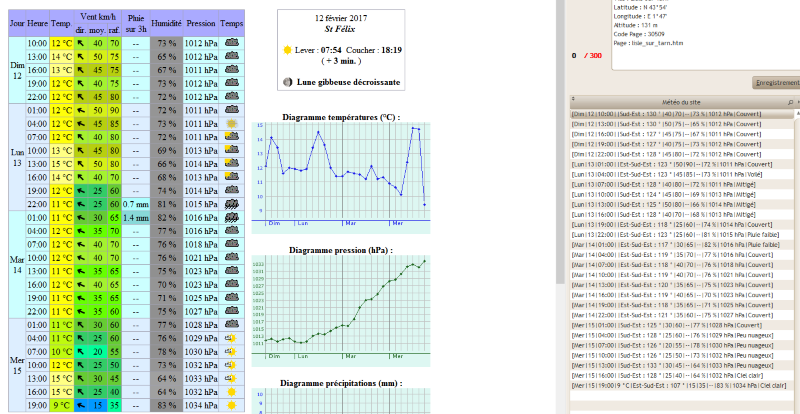
Task: Click the sort arrows icon in Météo du site header
Action: (573, 101)
